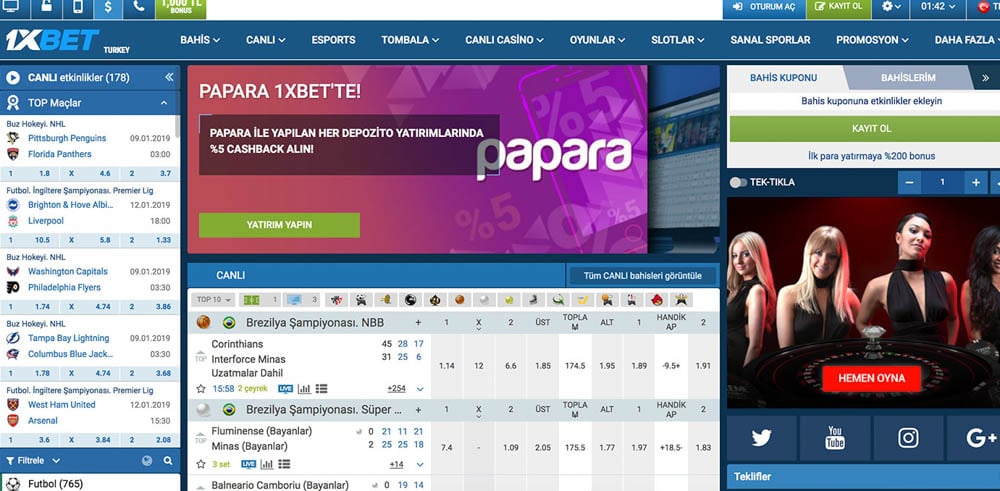Open the CANLI CASINO dropdown menu
The width and height of the screenshot is (1000, 491).
point(504,40)
